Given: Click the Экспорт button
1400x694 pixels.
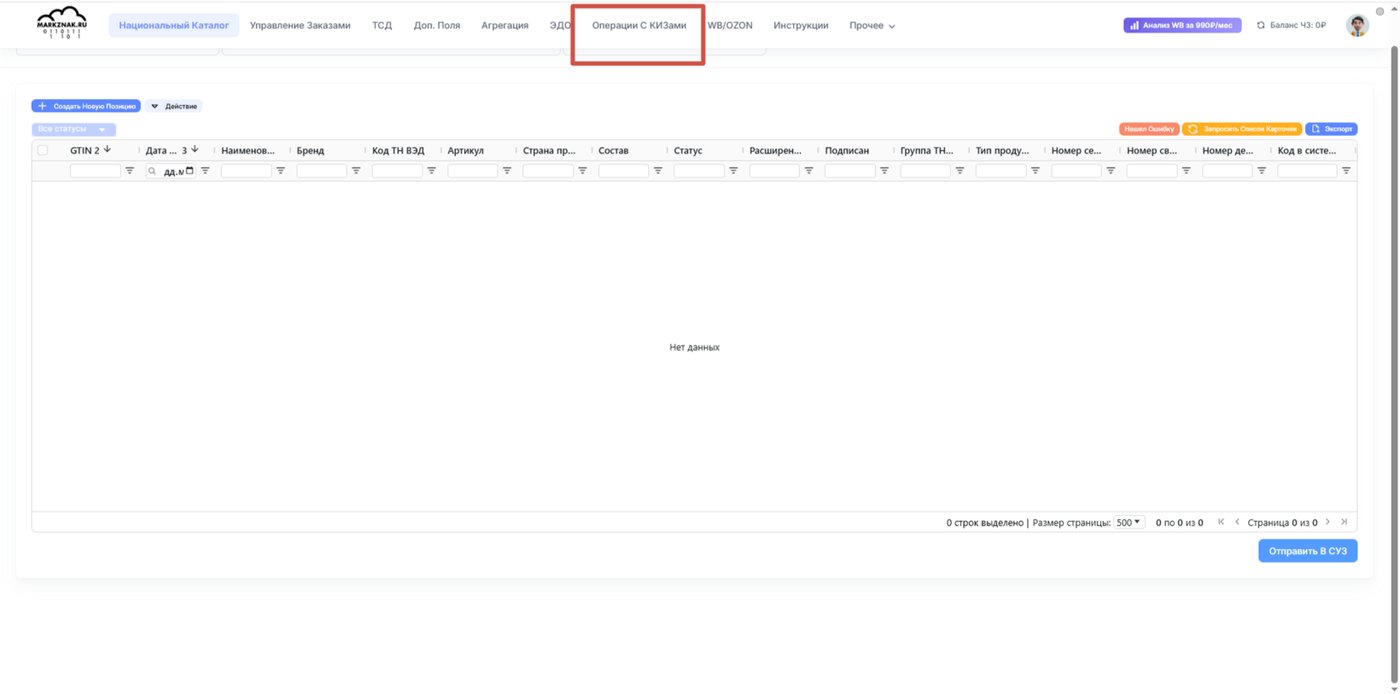Looking at the screenshot, I should pyautogui.click(x=1331, y=129).
